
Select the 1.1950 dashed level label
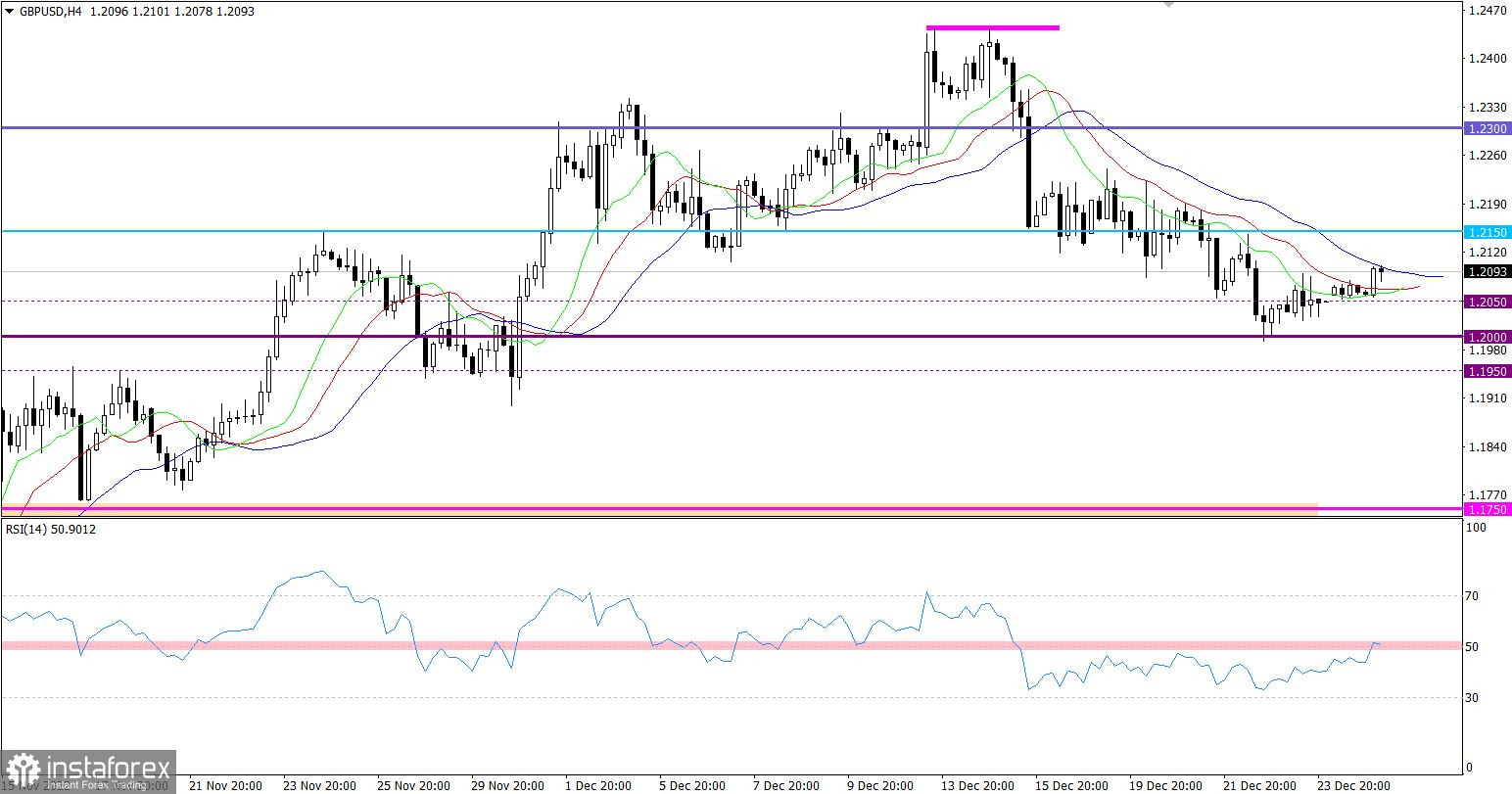coord(1488,371)
